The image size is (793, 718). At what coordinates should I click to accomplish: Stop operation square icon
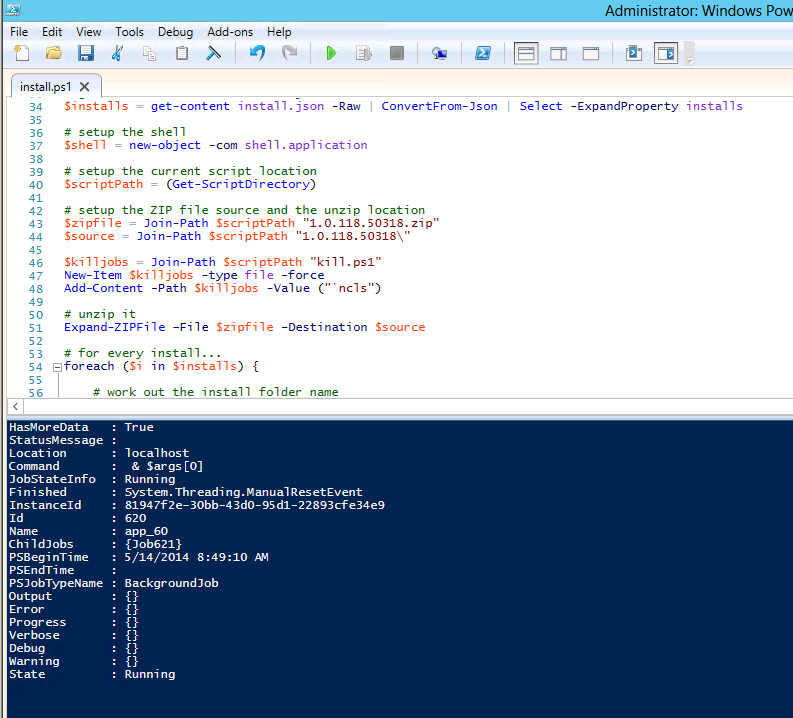(x=396, y=53)
